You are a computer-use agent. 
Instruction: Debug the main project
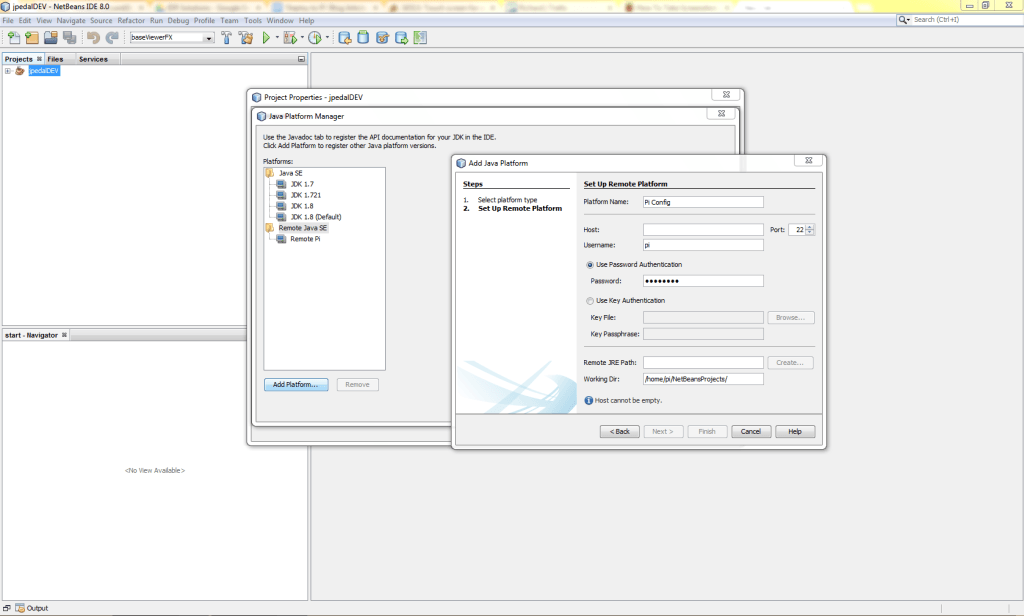point(288,37)
